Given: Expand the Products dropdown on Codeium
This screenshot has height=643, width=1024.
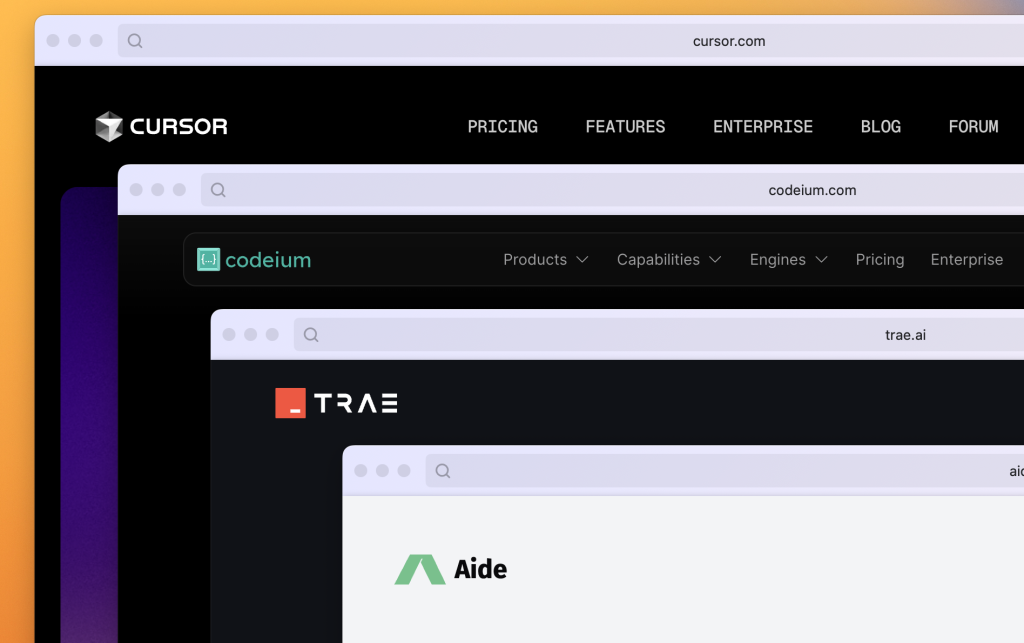Looking at the screenshot, I should 545,260.
